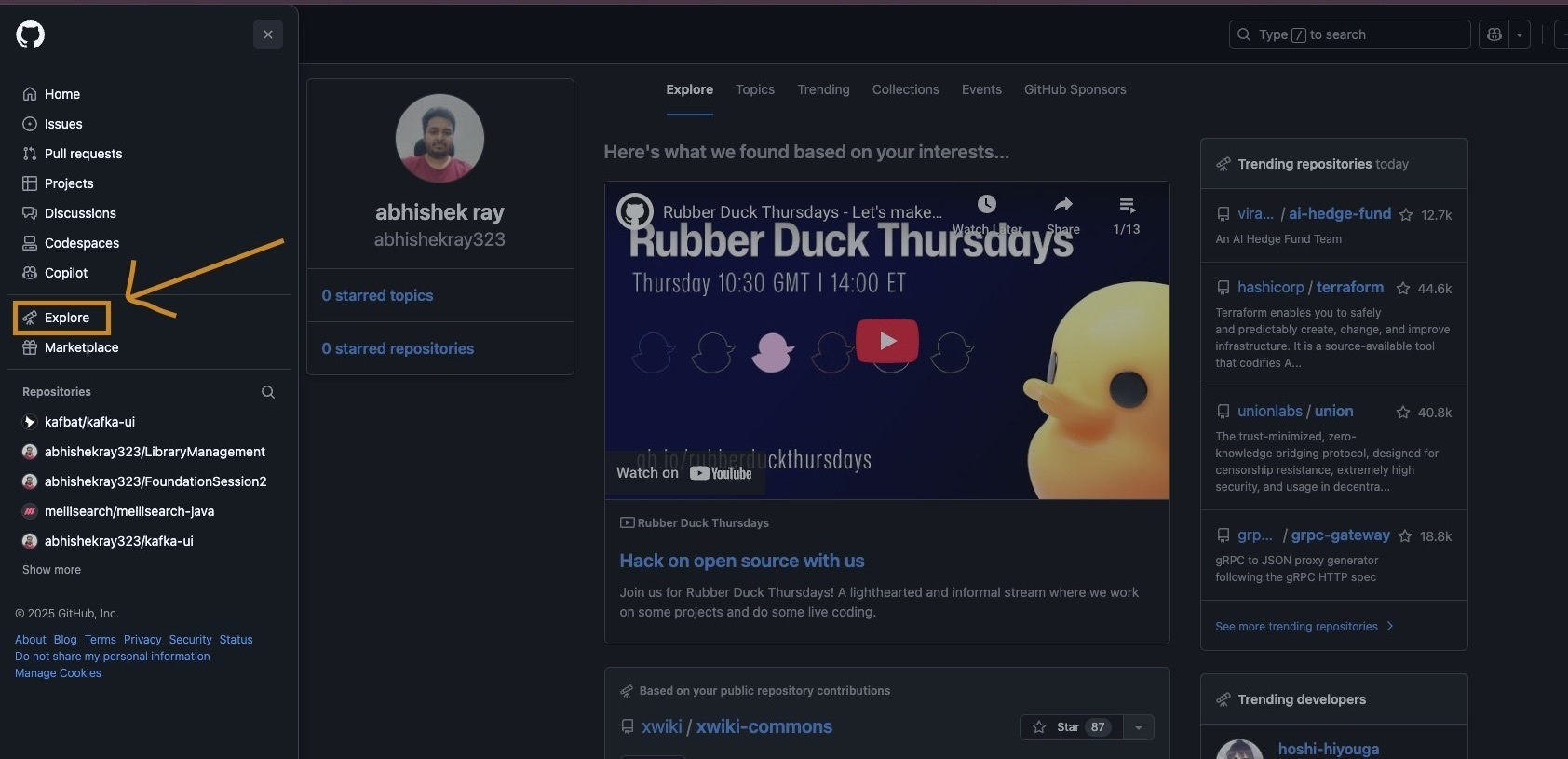Open Copilot chat icon in header
Screen dimensions: 1568x759
click(1494, 34)
